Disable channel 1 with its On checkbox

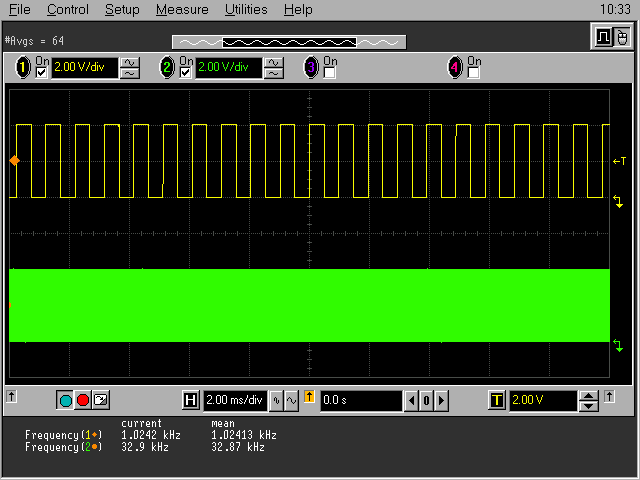42,73
